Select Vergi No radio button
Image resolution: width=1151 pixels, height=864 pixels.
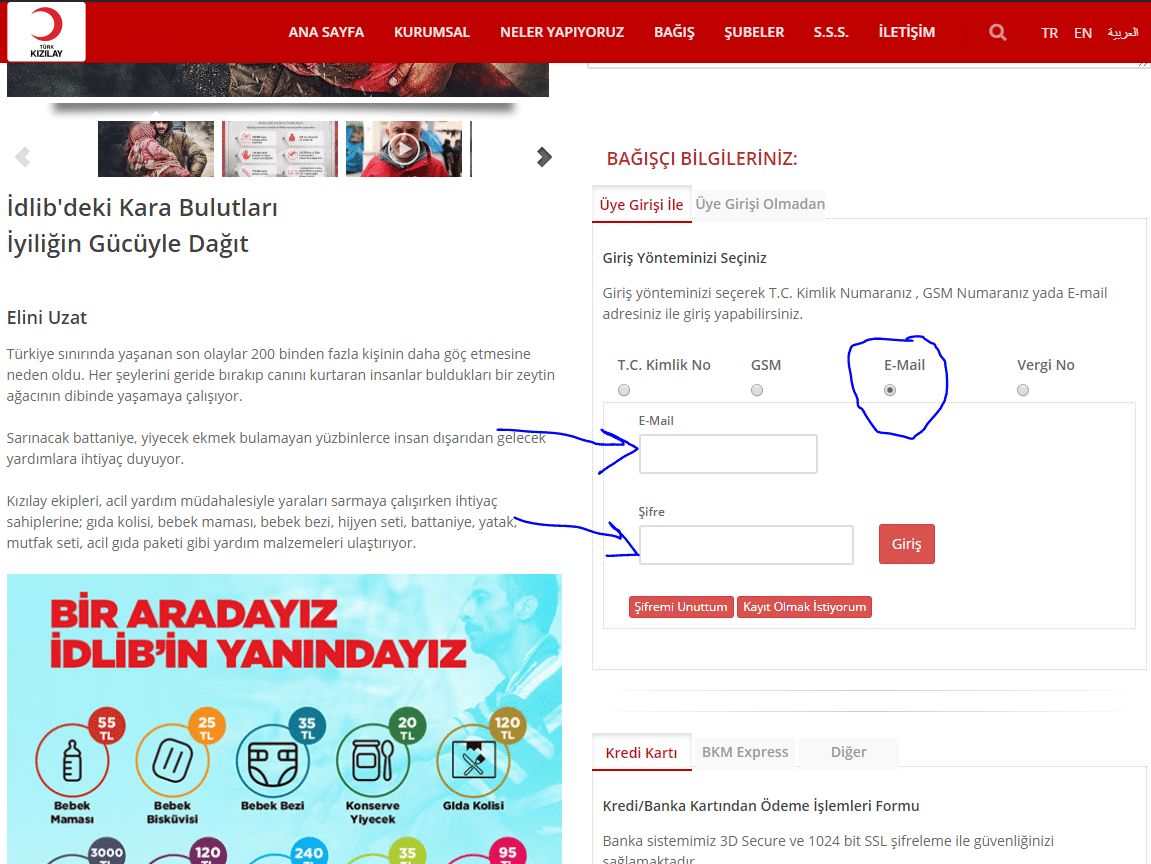click(1023, 390)
